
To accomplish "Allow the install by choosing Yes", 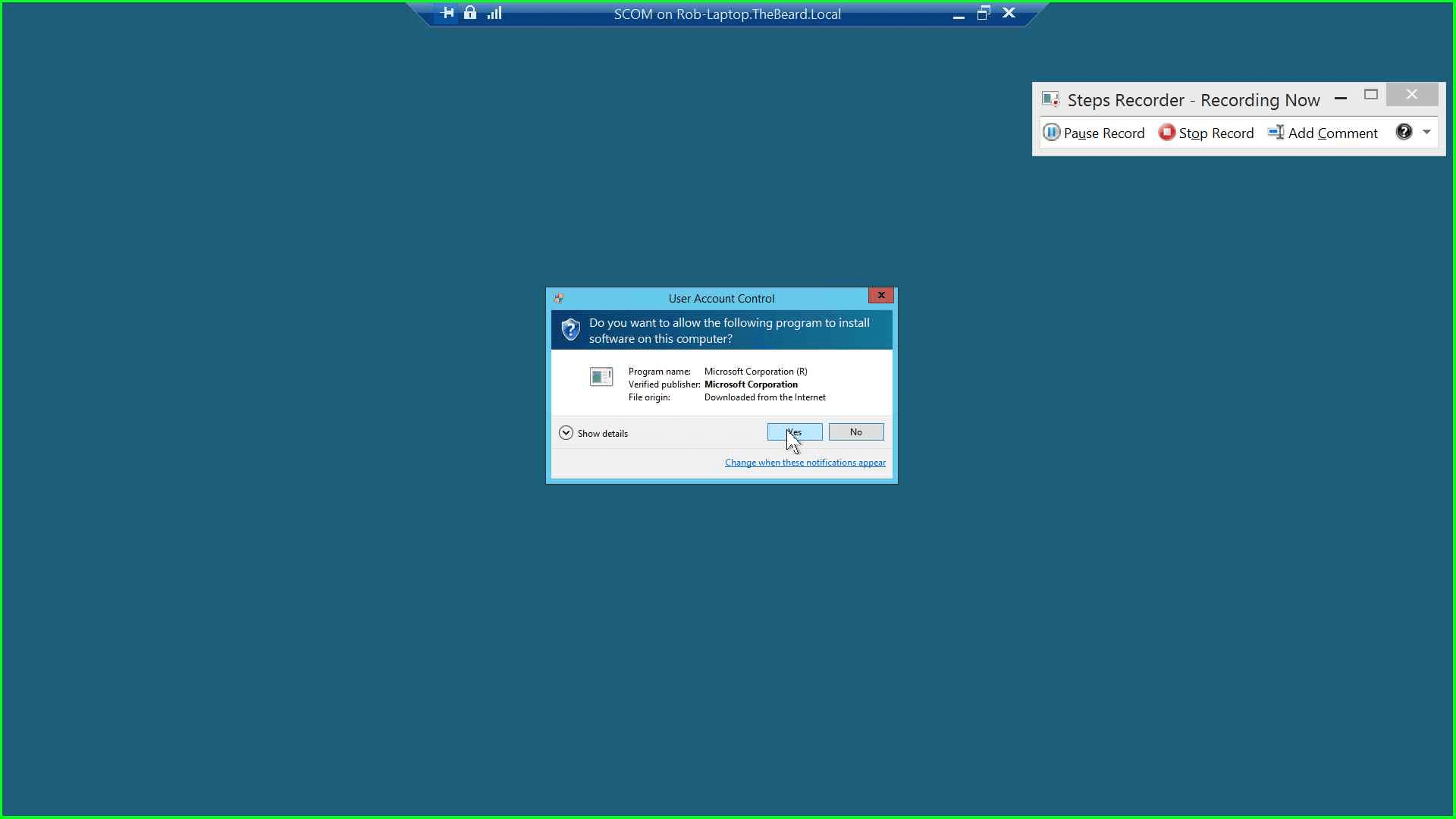I will click(x=795, y=432).
